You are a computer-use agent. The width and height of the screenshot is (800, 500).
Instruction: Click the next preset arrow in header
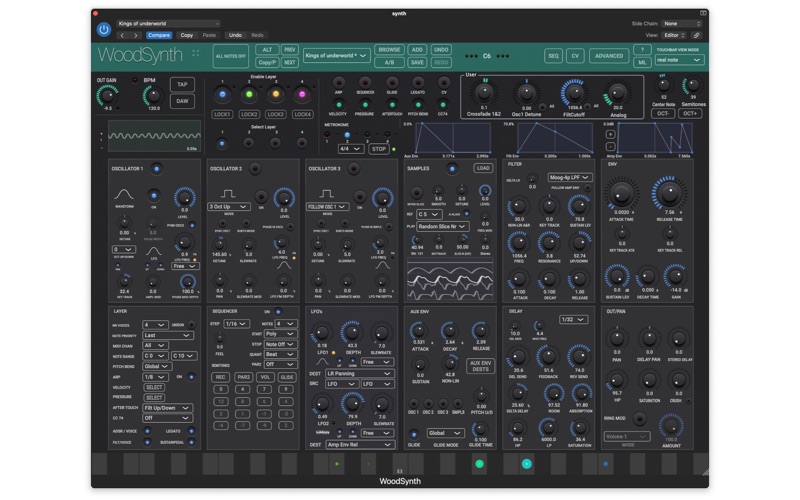136,35
